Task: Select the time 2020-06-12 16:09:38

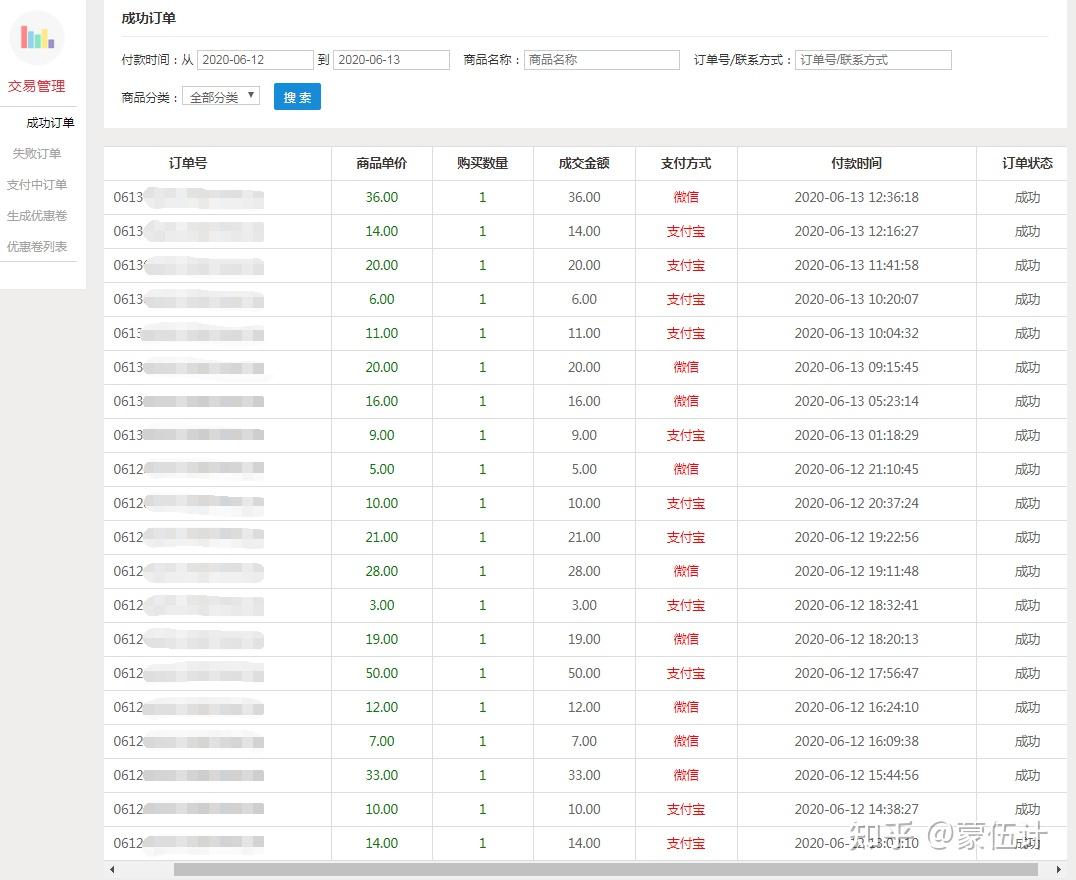Action: coord(856,741)
